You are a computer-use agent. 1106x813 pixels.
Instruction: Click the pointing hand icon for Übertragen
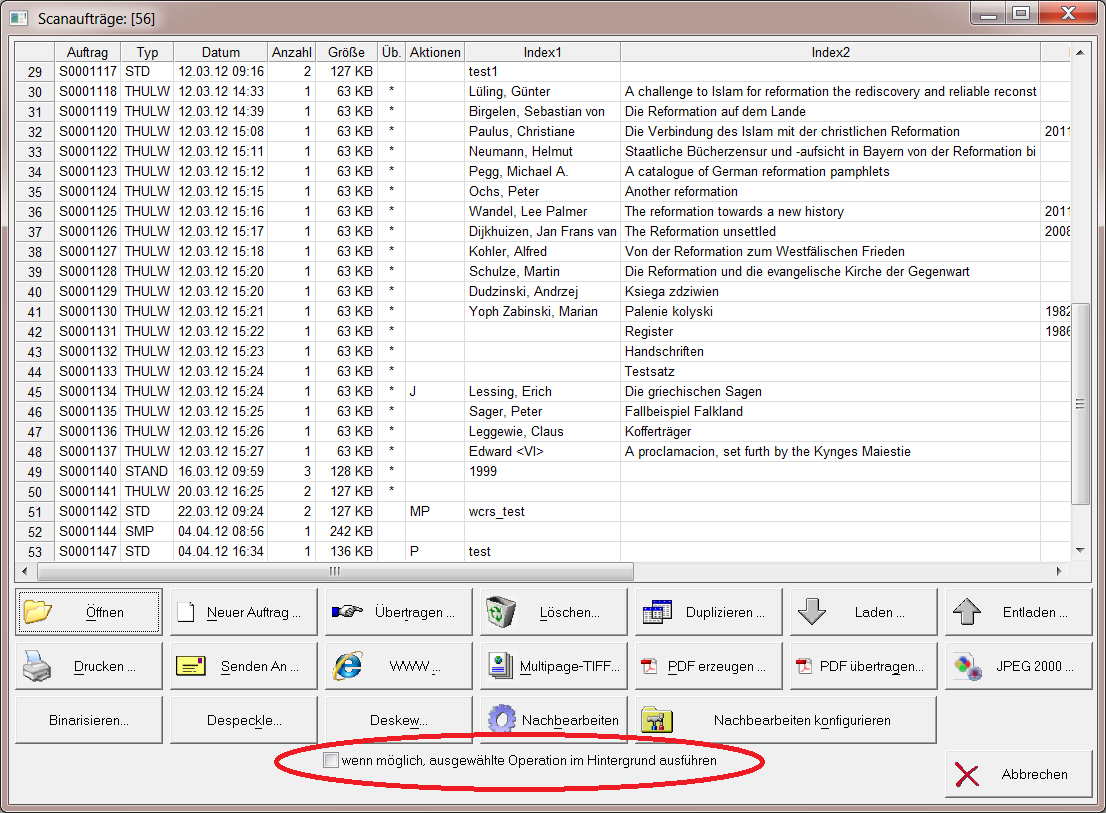click(347, 611)
